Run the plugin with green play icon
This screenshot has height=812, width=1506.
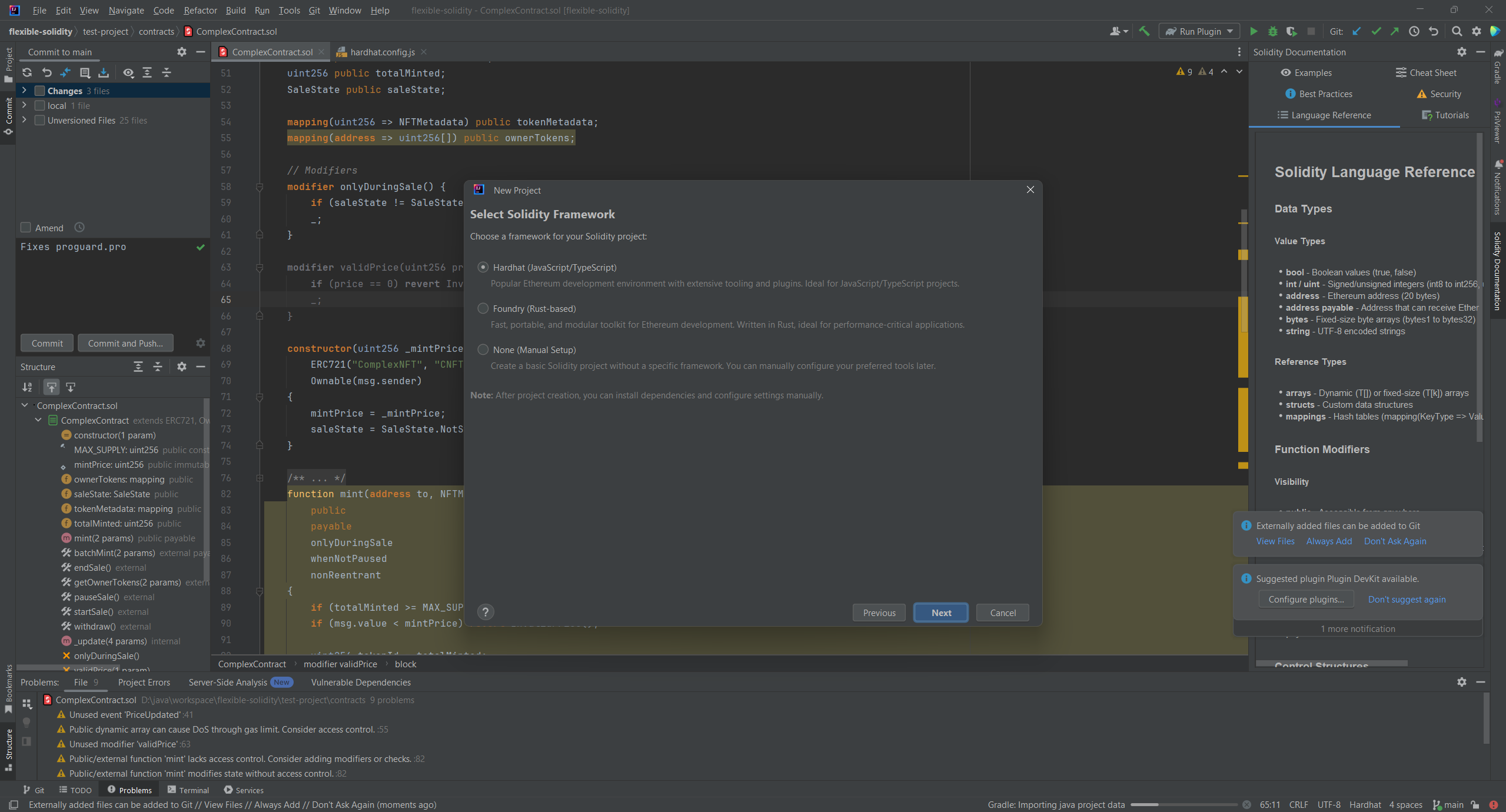pos(1254,31)
